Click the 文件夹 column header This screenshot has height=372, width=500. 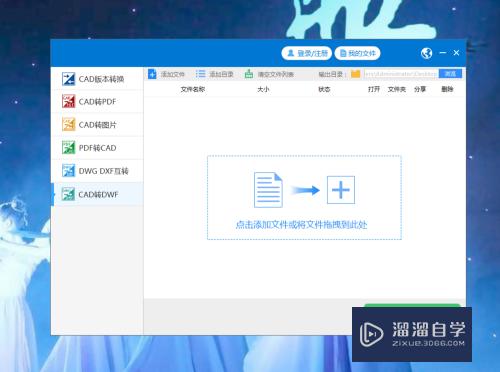click(x=397, y=89)
